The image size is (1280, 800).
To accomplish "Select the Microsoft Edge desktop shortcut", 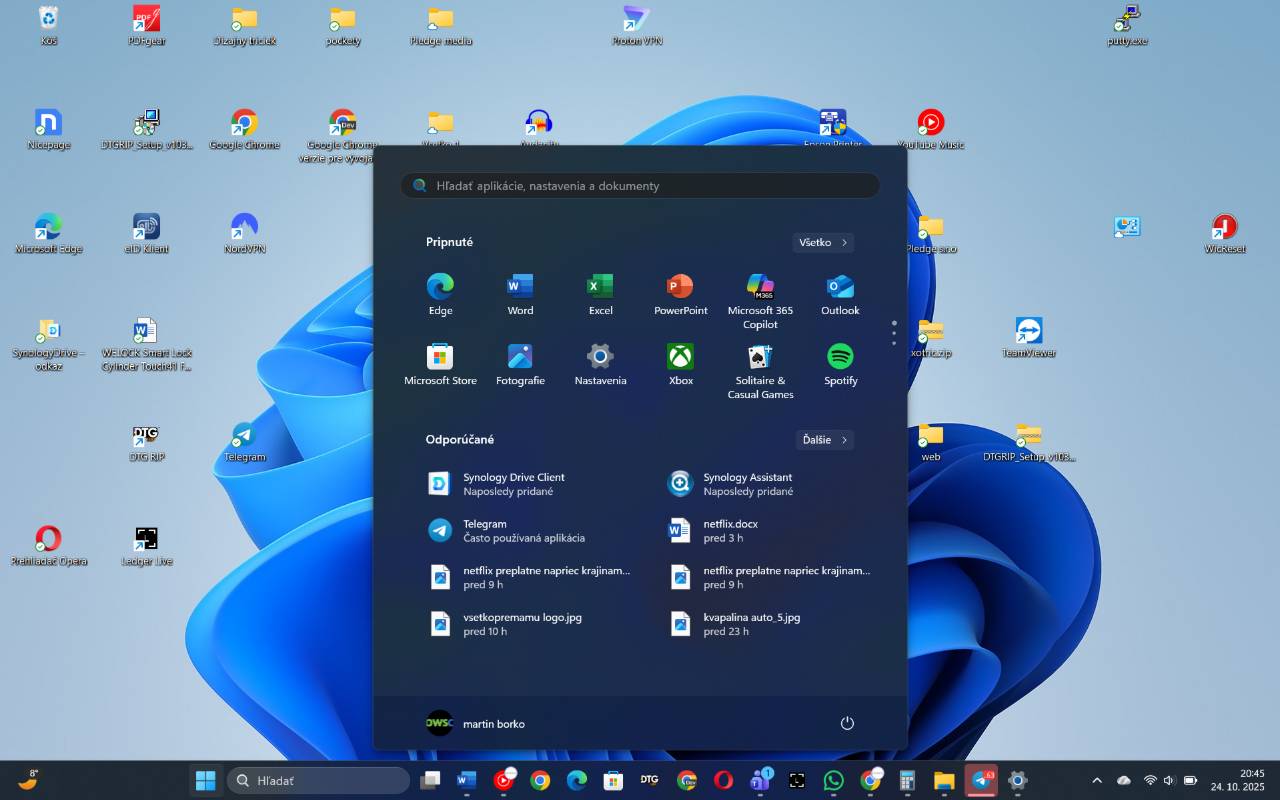I will tap(48, 234).
